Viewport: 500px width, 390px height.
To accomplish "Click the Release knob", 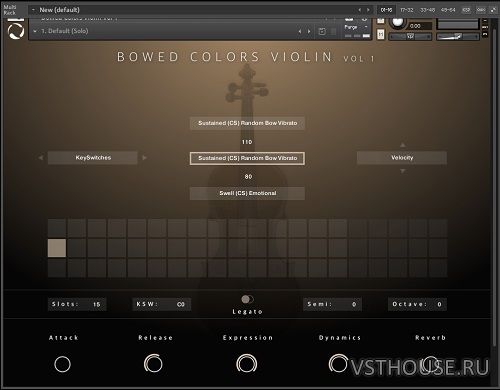I will (153, 363).
